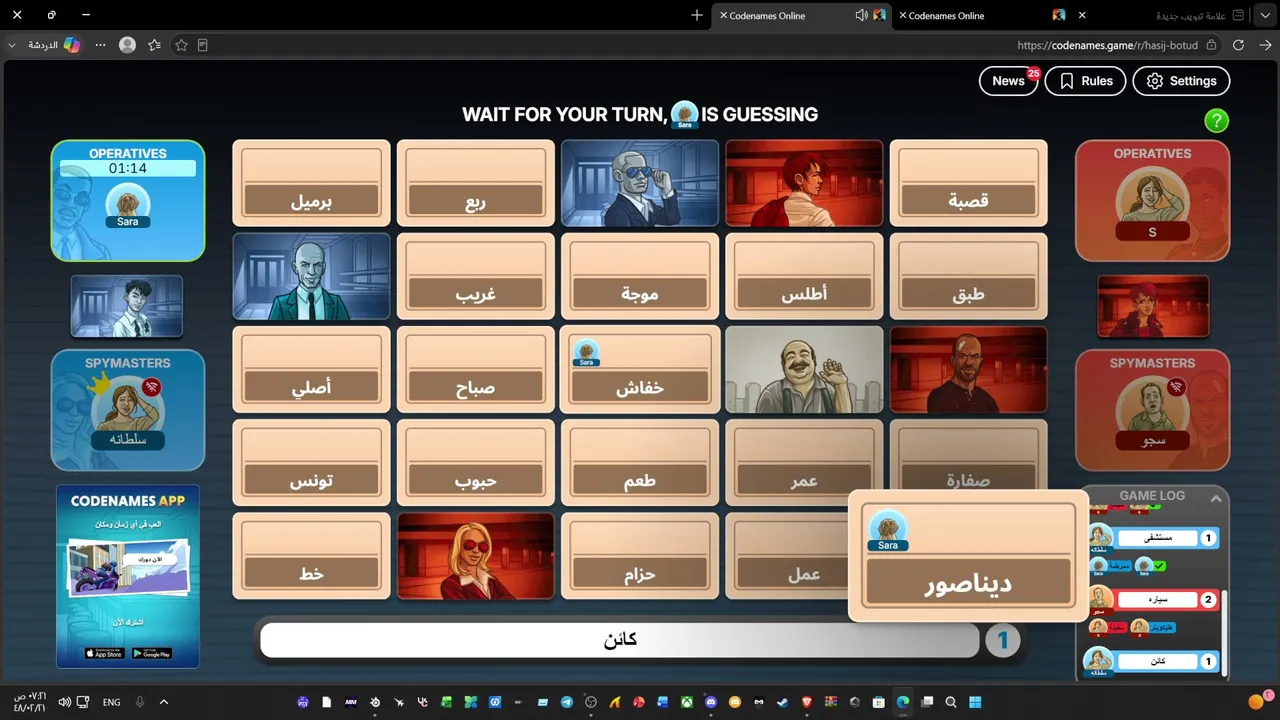Select the خفاش card
Screen dimensions: 1280x720
[x=640, y=369]
